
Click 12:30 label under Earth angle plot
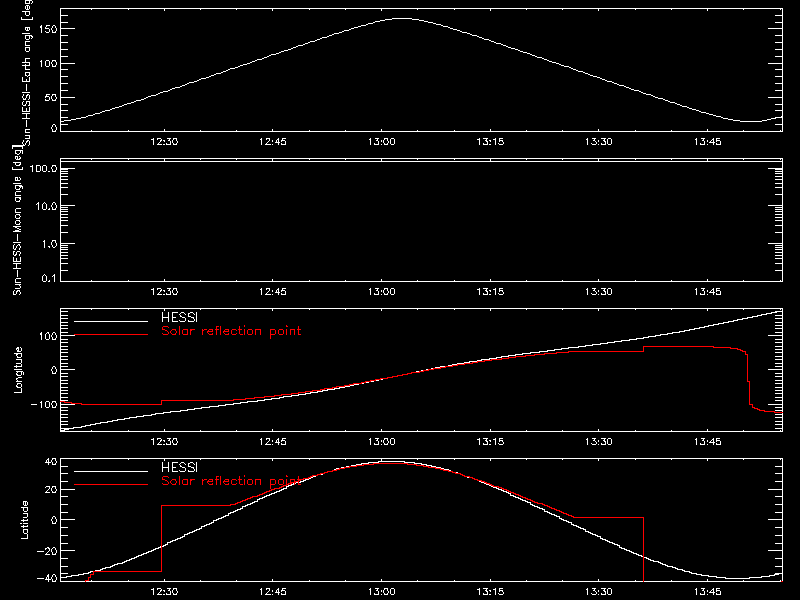click(x=164, y=142)
